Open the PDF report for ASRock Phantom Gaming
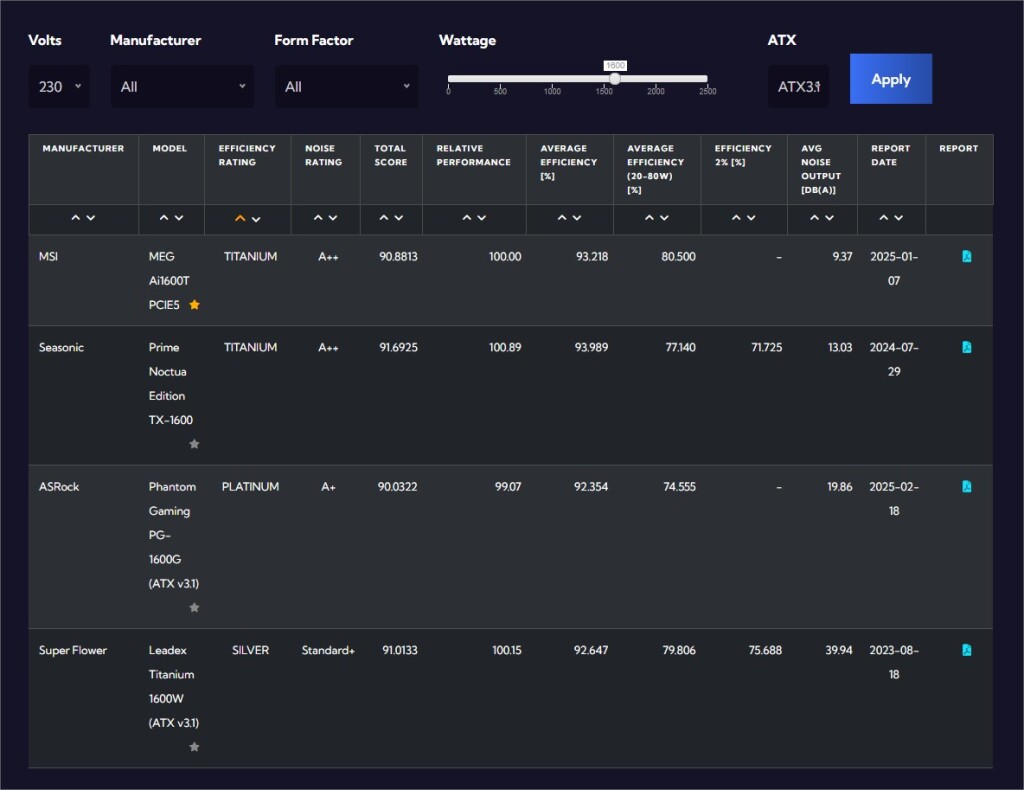Viewport: 1024px width, 790px height. point(967,486)
